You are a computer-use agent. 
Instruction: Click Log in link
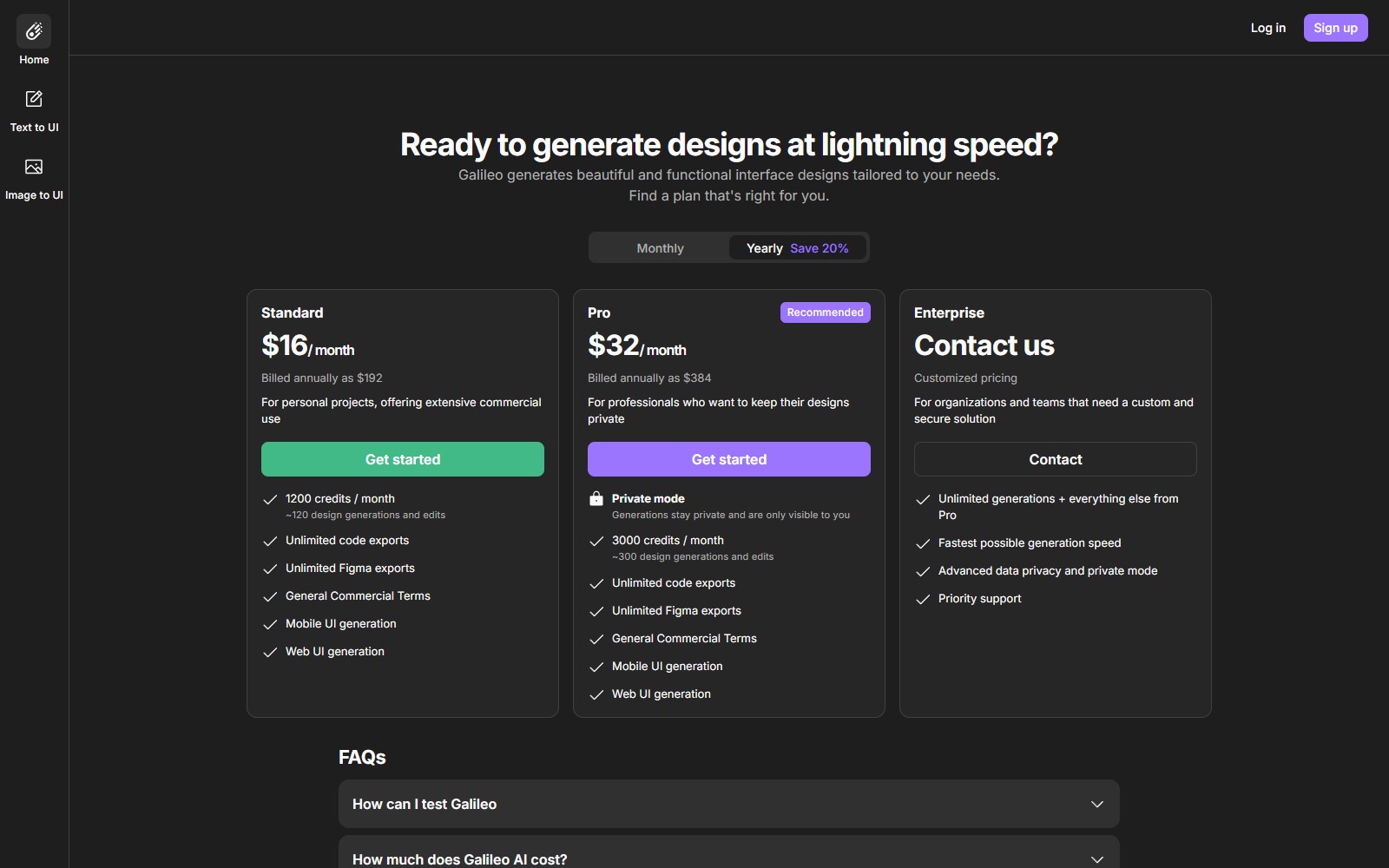click(1267, 28)
